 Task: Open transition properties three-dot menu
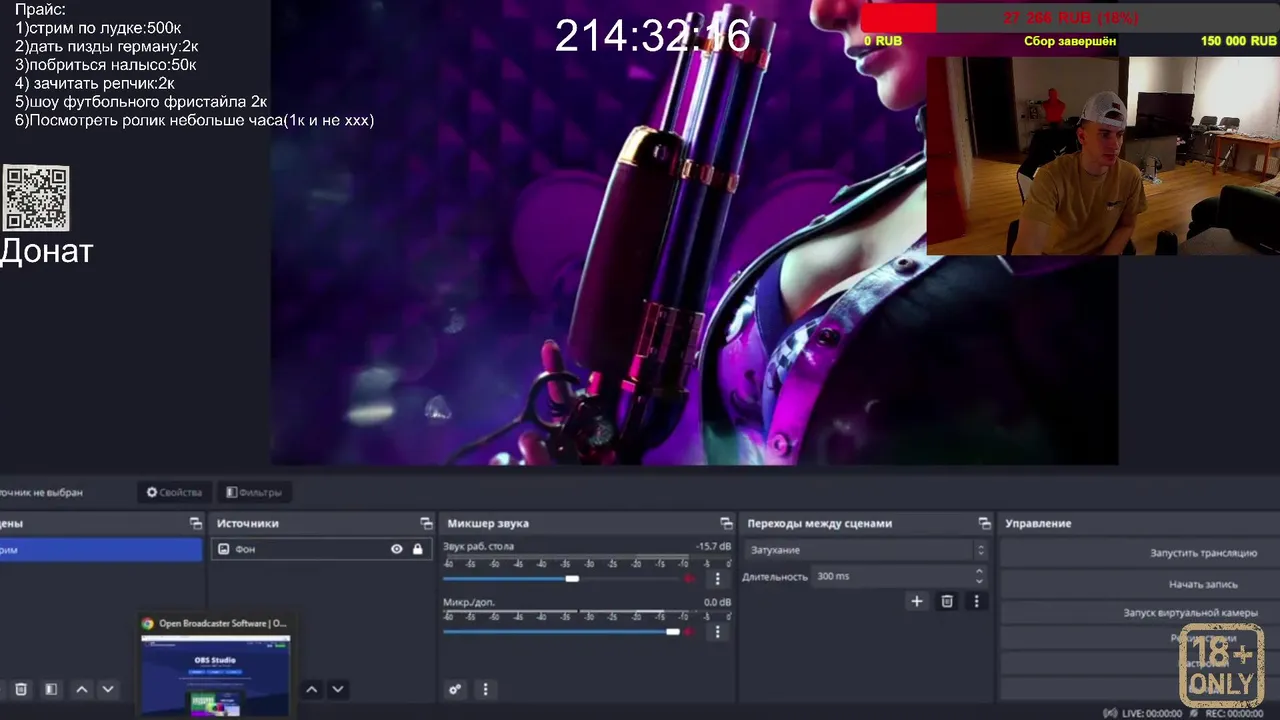[976, 601]
